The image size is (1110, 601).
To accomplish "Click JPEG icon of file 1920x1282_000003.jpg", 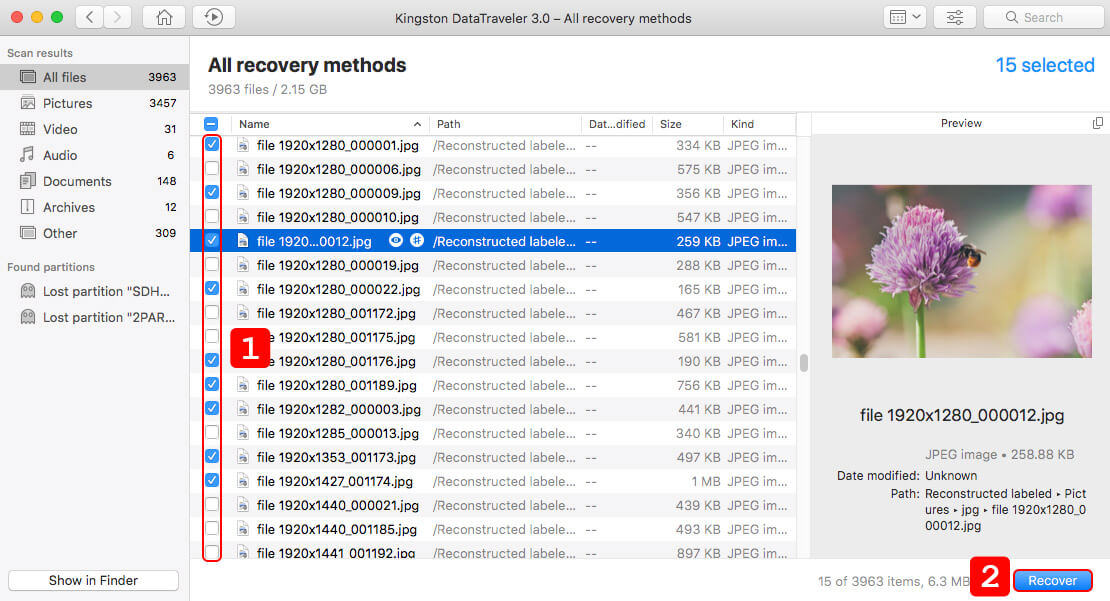I will click(x=243, y=409).
